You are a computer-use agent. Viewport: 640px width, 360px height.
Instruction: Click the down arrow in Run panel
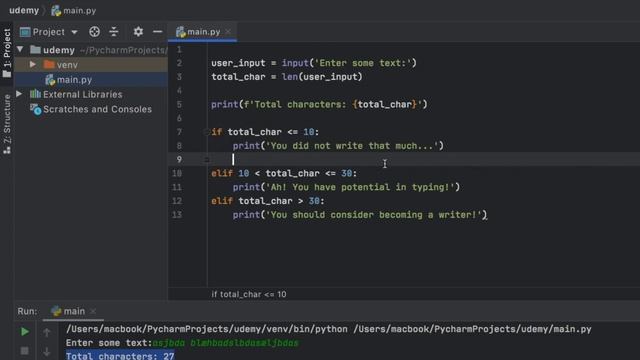tap(47, 351)
